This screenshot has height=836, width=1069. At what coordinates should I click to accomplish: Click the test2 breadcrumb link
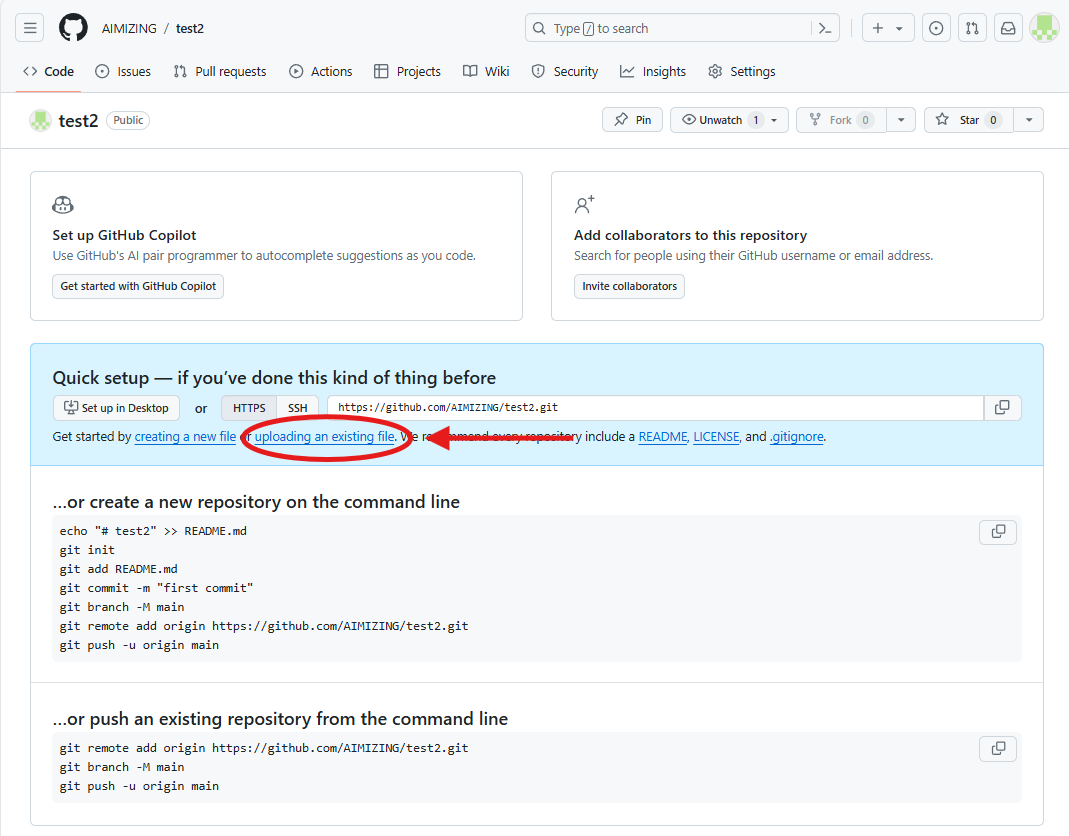pos(190,29)
